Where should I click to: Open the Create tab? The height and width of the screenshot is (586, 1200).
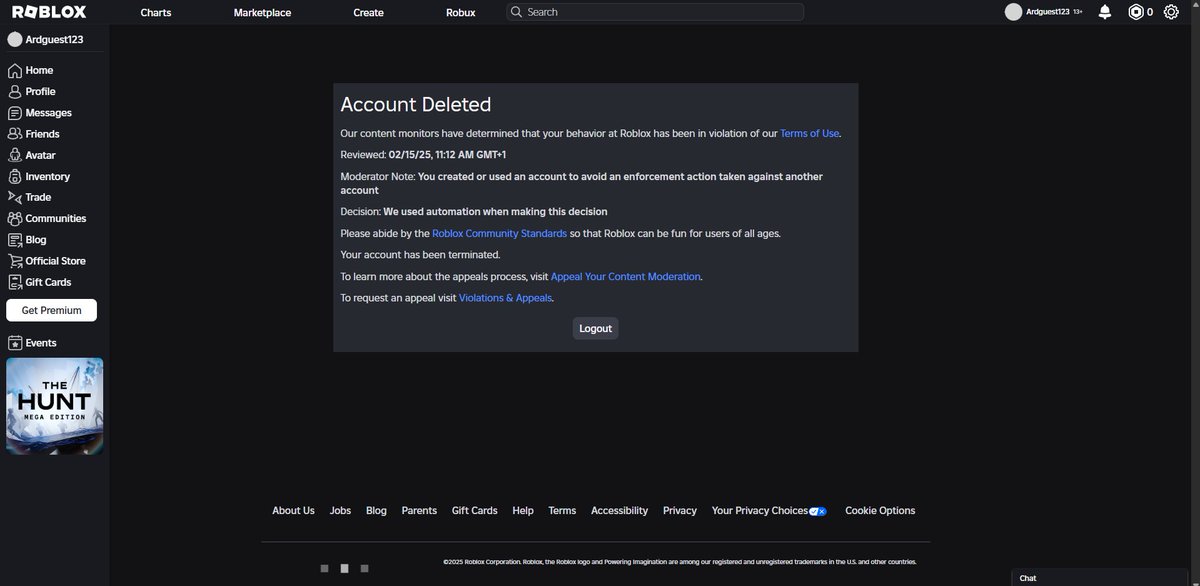pos(368,12)
